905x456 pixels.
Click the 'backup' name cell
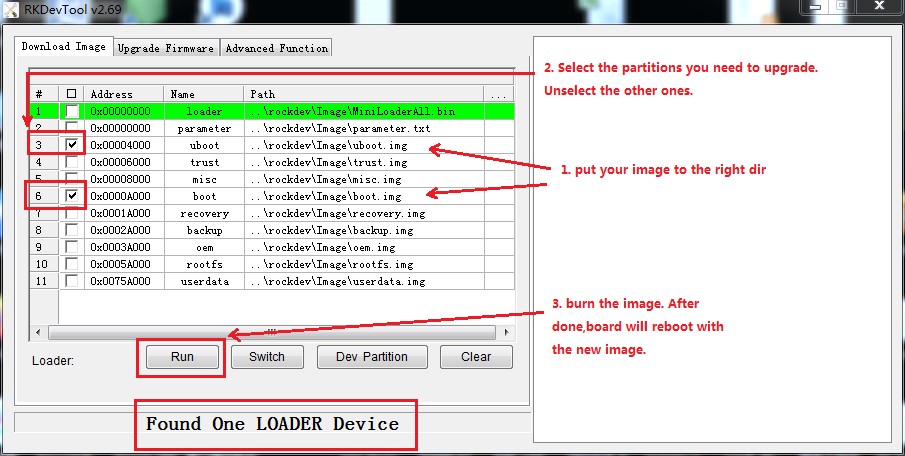(204, 230)
